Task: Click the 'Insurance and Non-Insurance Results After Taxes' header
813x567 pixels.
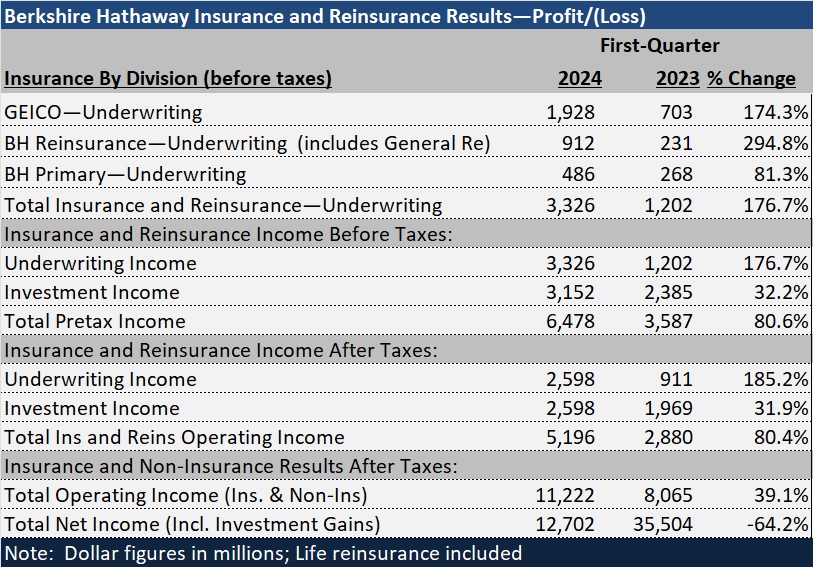Action: pos(231,467)
